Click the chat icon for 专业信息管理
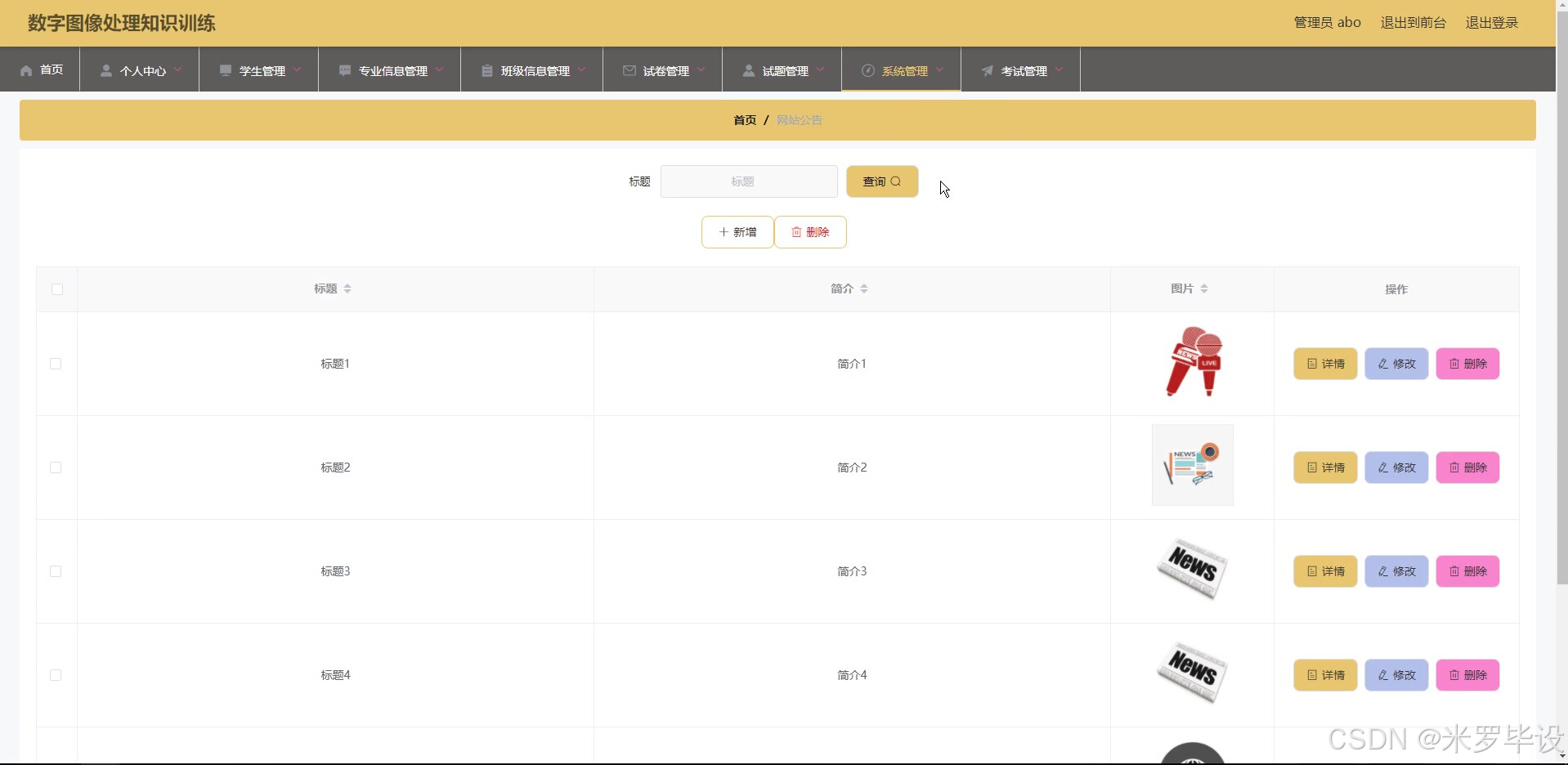1568x765 pixels. point(345,71)
